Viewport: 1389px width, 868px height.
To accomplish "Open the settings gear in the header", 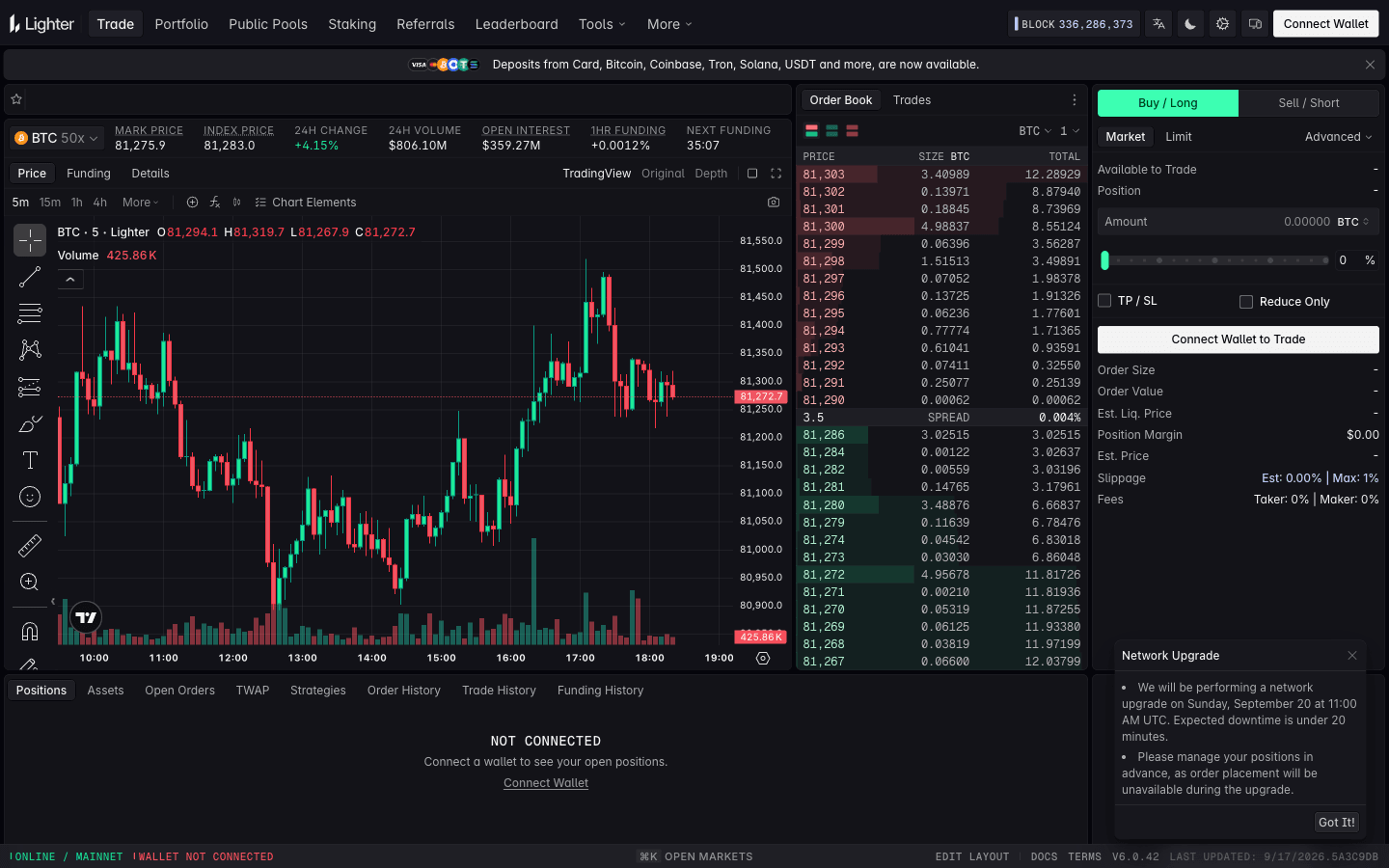I will click(1222, 24).
